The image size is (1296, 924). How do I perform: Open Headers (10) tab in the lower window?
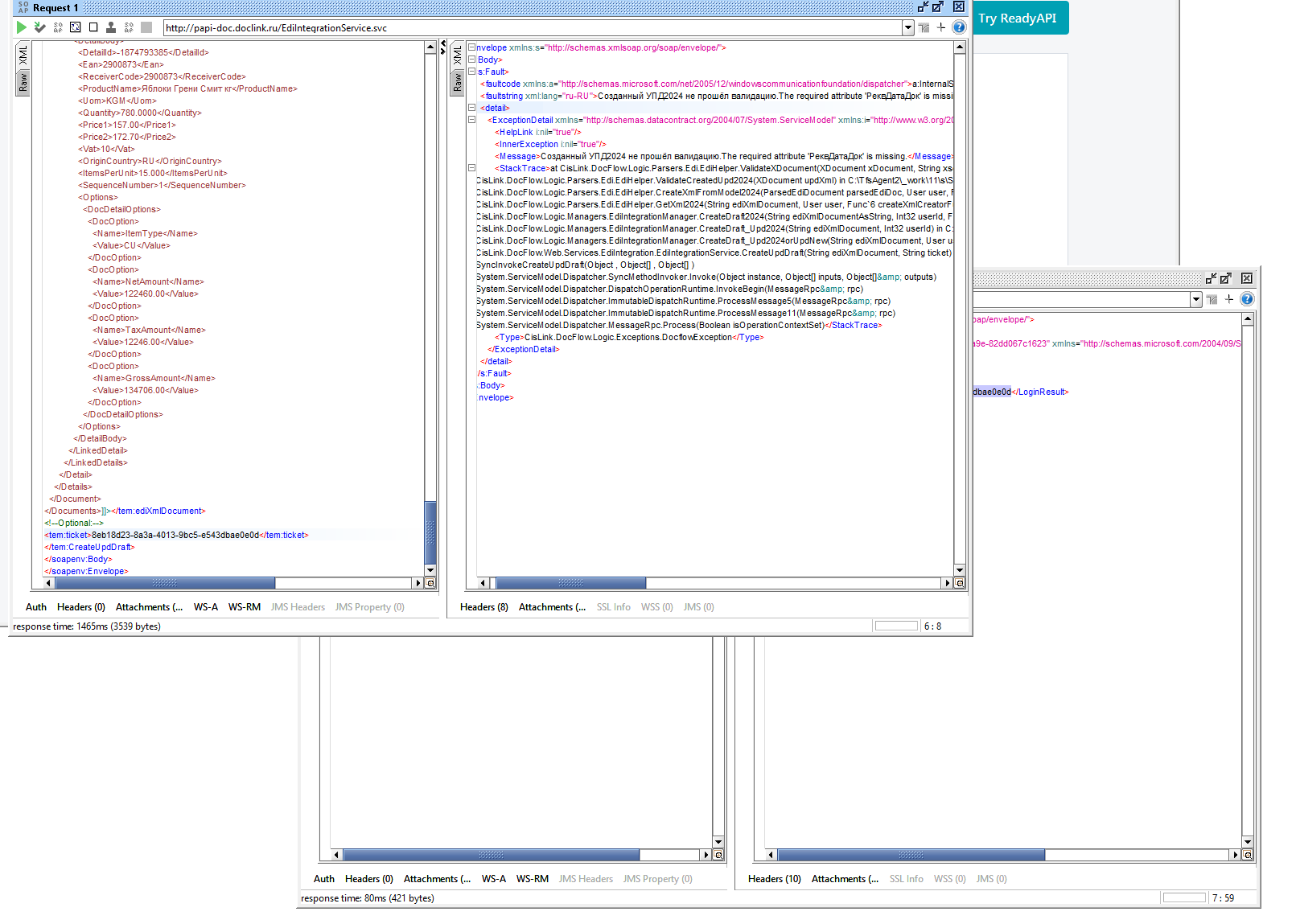pyautogui.click(x=775, y=879)
